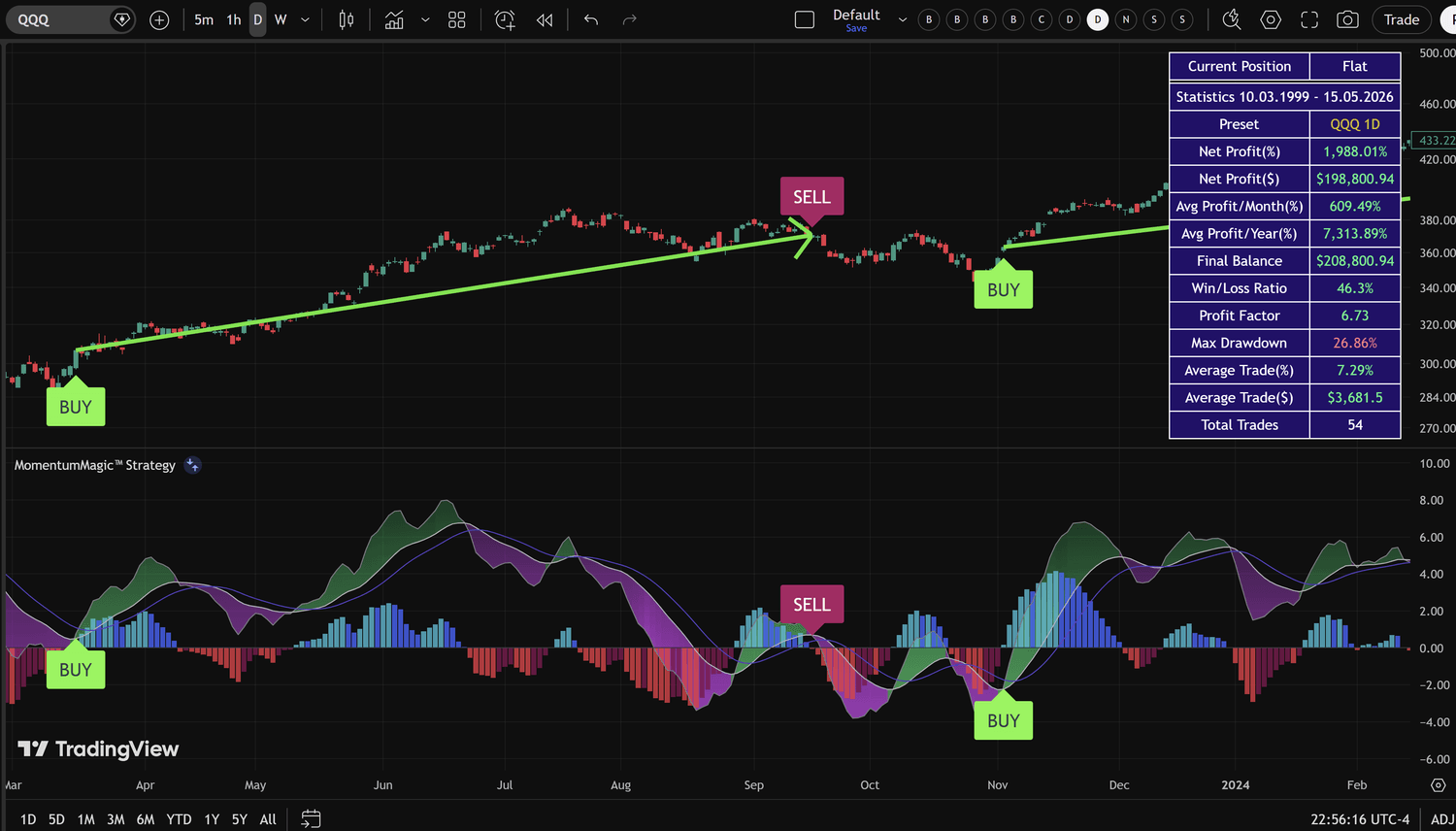Open the candlestick chart style selector
Viewport: 1456px width, 831px height.
[346, 19]
